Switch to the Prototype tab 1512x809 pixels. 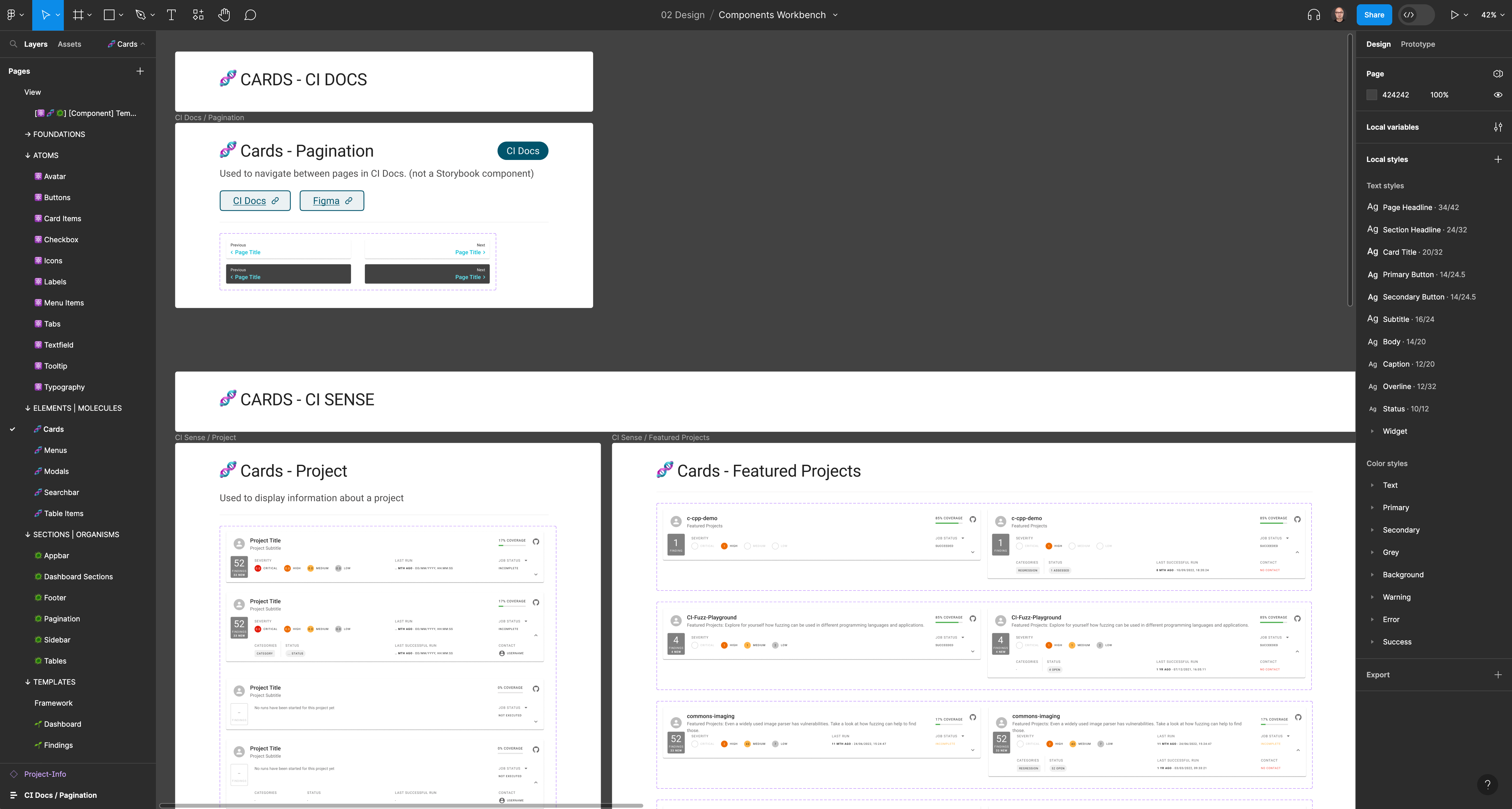(1418, 44)
